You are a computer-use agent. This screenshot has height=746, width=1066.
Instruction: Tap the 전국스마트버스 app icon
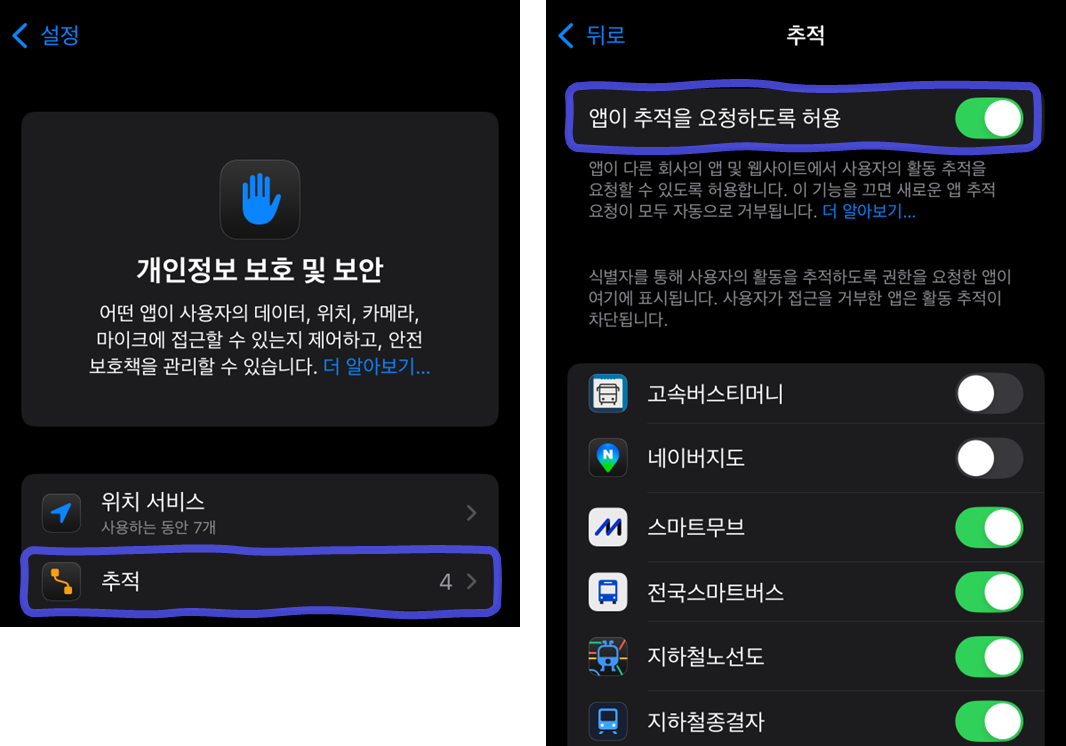click(608, 592)
